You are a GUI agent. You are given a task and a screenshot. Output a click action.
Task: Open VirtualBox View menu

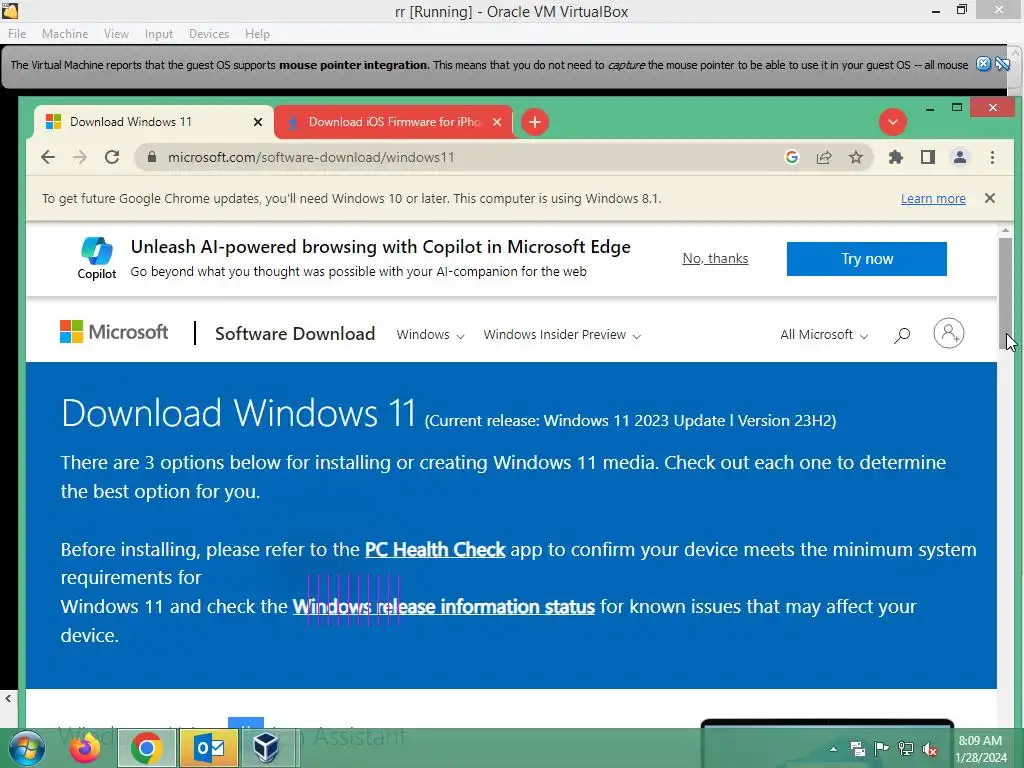click(x=116, y=34)
